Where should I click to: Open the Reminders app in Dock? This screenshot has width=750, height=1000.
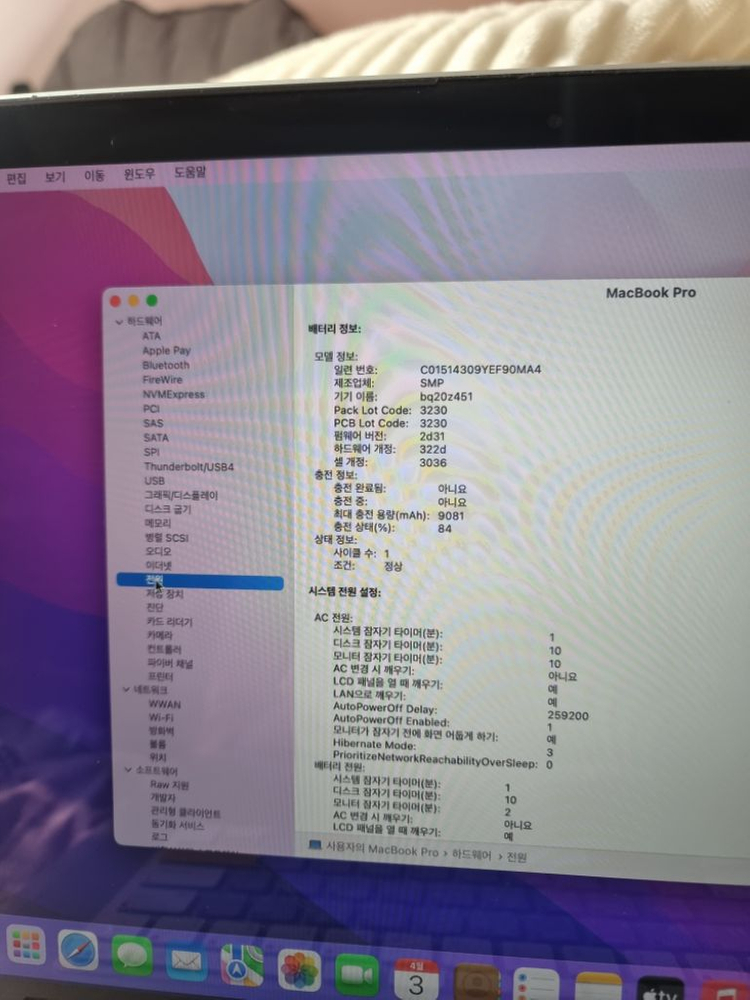pos(536,985)
